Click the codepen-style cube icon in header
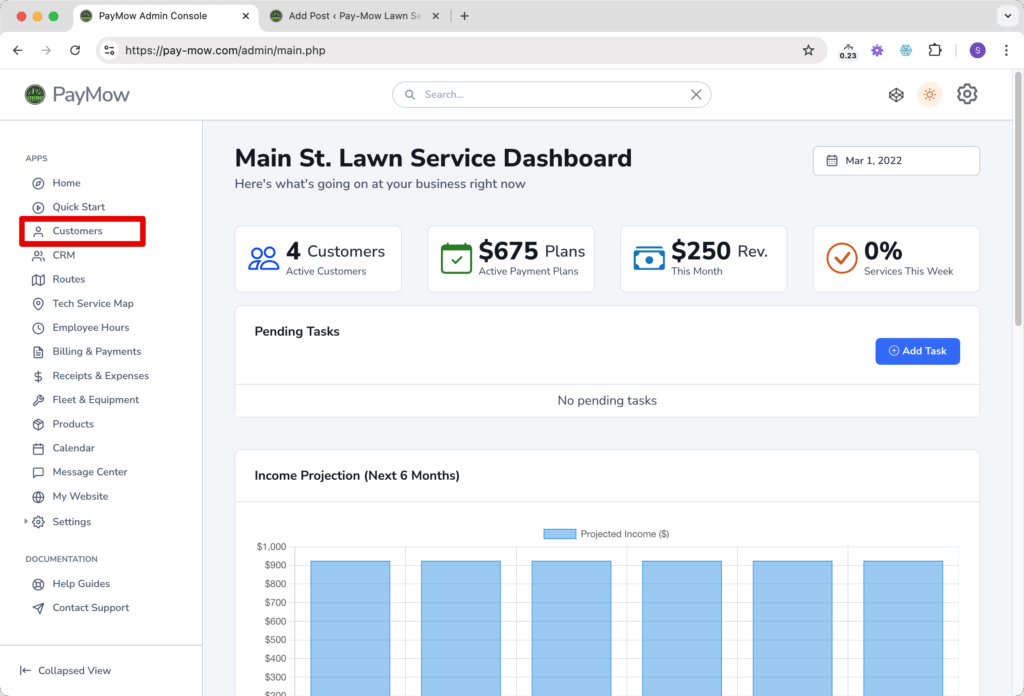 (896, 95)
